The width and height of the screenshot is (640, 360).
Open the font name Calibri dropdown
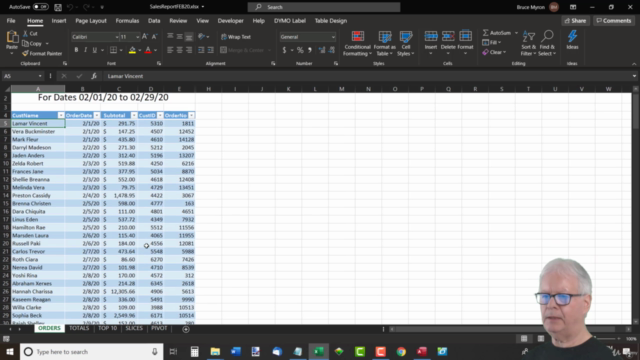pos(116,37)
